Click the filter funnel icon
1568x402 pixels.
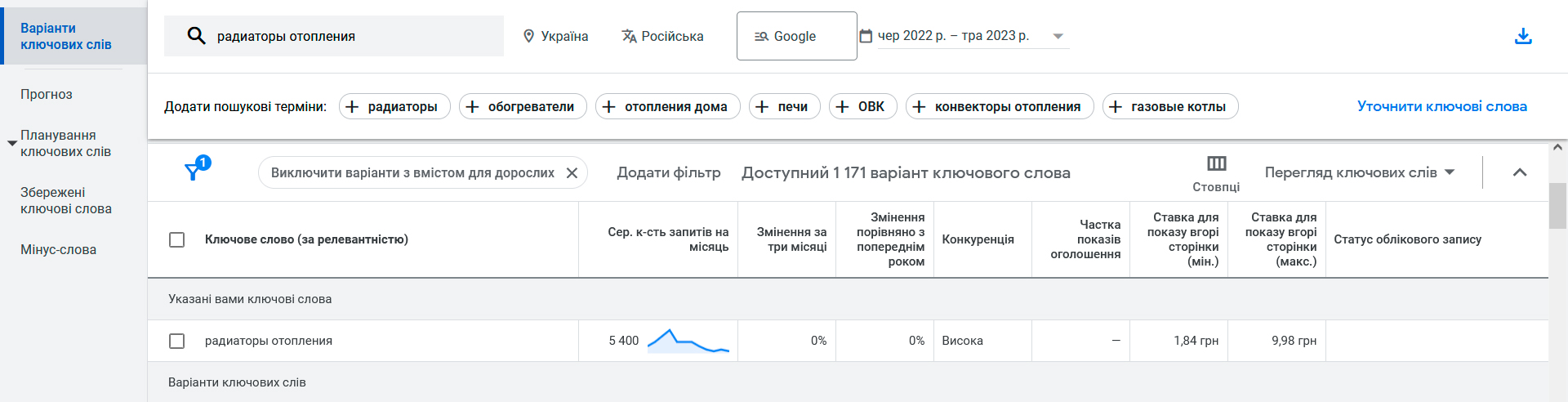point(193,172)
